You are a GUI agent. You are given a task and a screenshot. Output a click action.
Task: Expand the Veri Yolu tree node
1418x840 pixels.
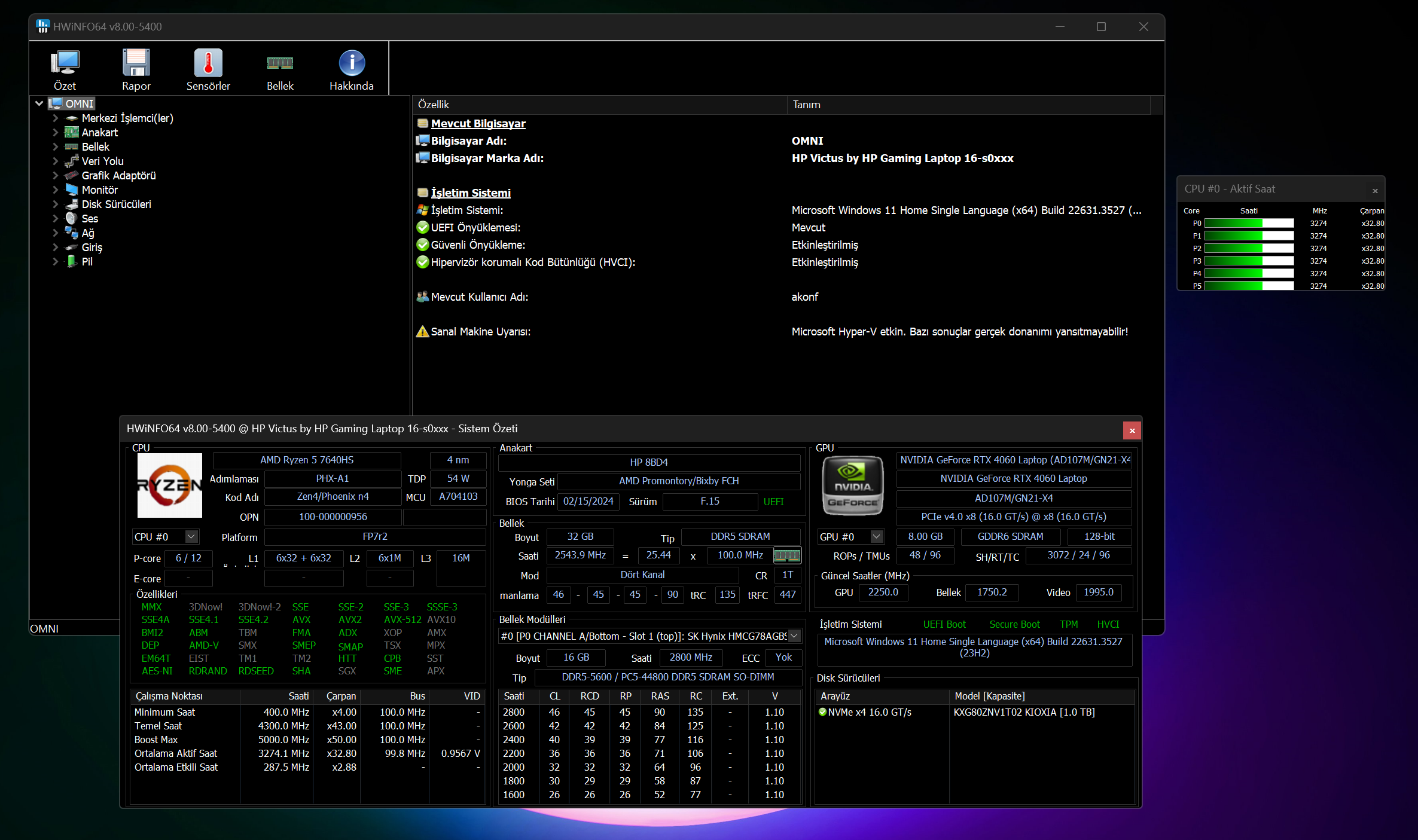coord(56,161)
